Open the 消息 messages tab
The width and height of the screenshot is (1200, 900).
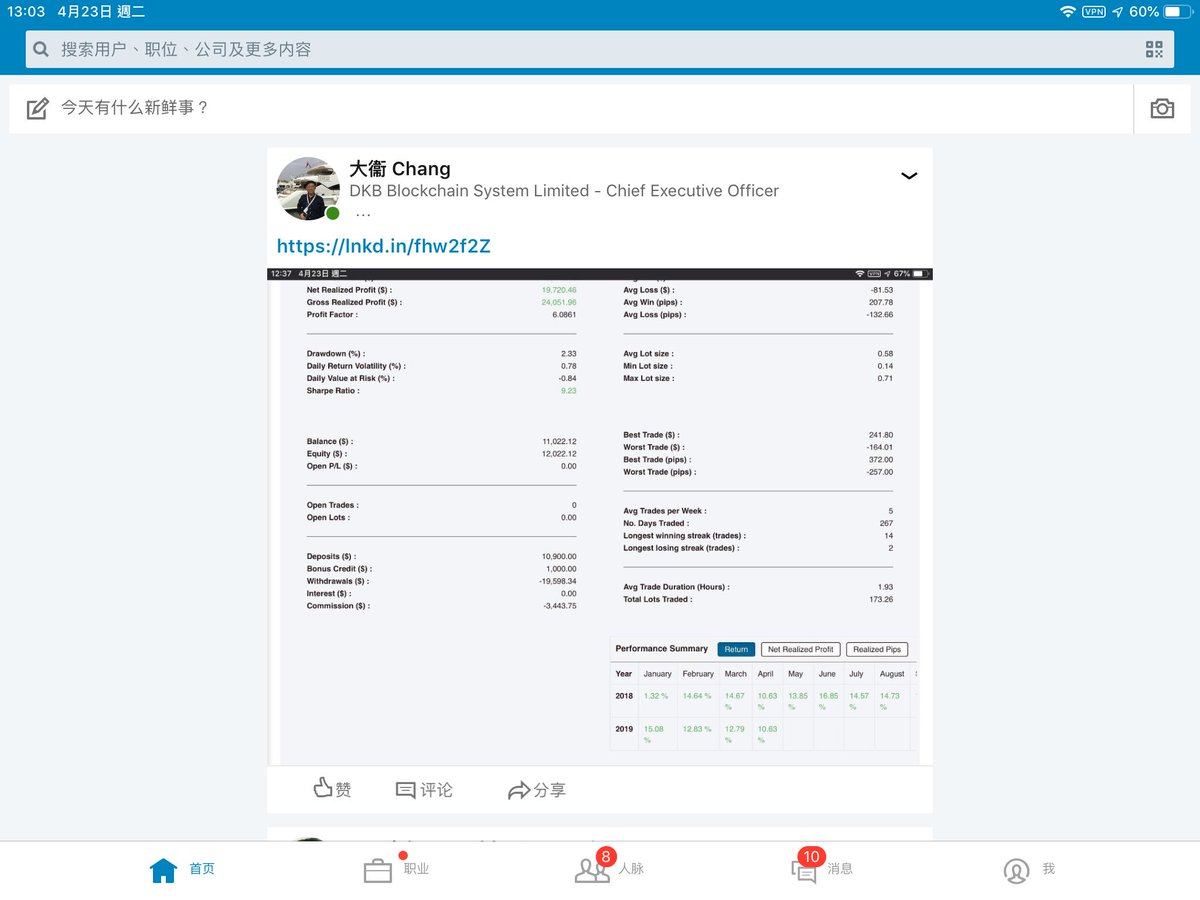click(822, 868)
